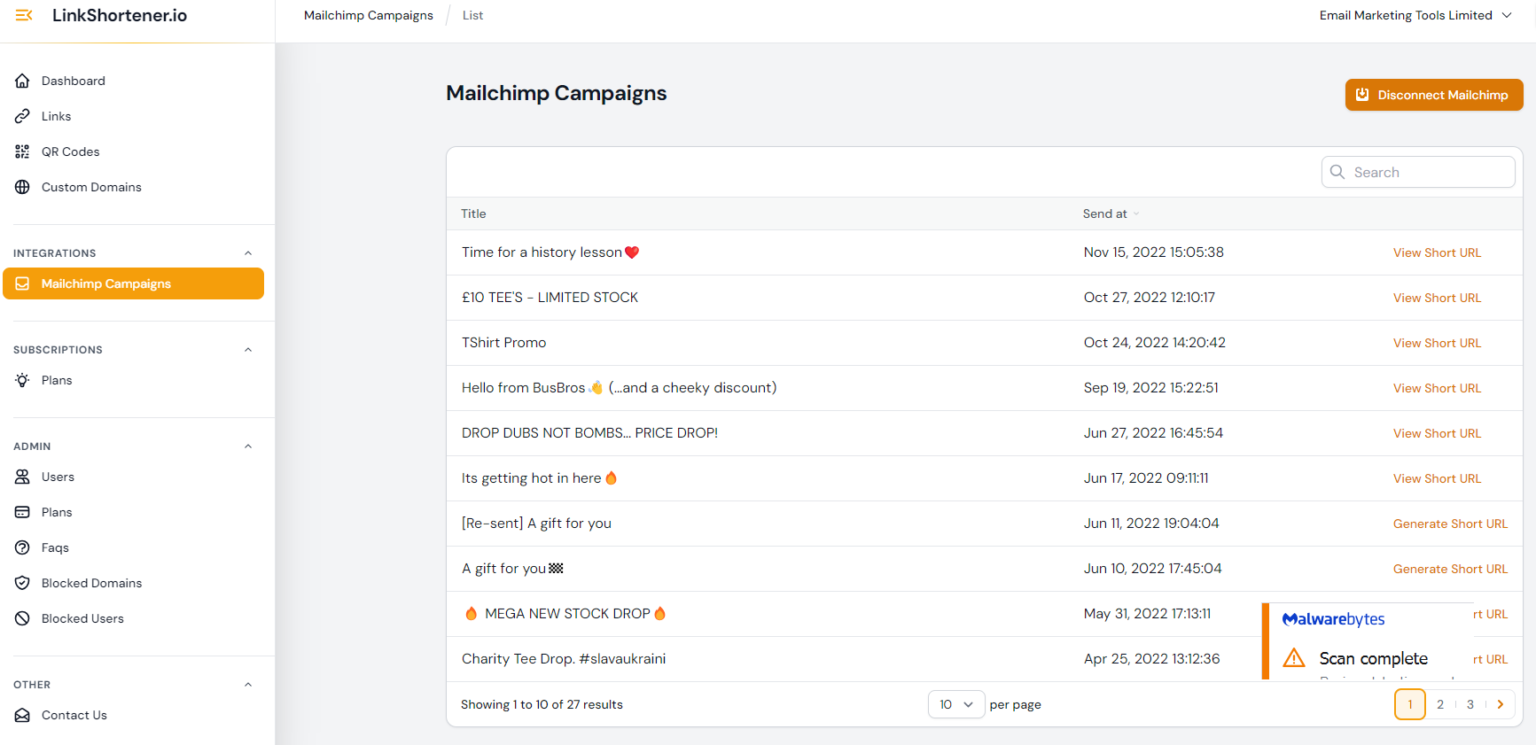
Task: Click the Faqs question mark icon
Action: coord(22,548)
